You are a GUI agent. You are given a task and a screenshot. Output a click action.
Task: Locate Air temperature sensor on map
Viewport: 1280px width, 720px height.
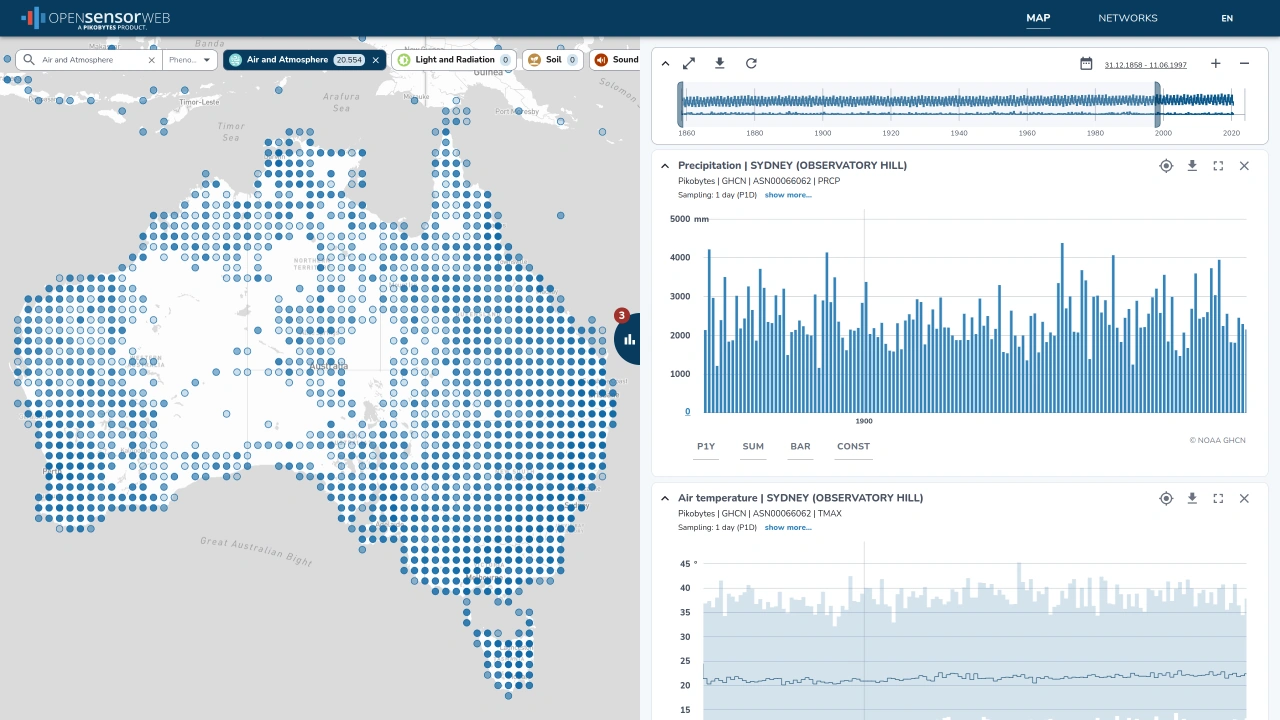pyautogui.click(x=1166, y=498)
